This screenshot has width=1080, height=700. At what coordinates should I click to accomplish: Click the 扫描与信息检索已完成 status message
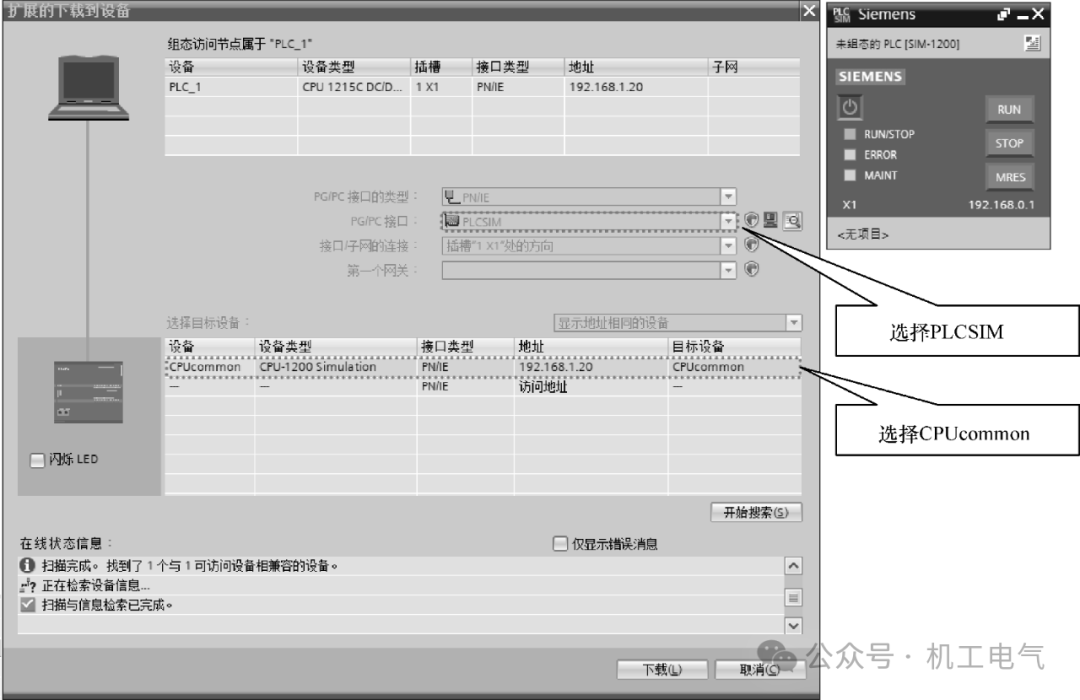click(x=107, y=605)
